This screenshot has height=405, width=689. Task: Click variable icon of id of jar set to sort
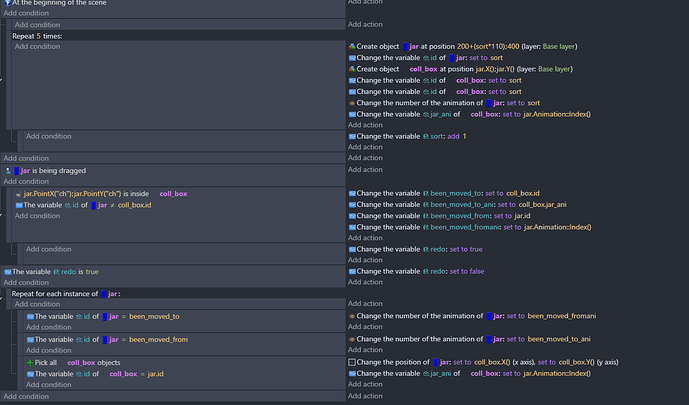pos(352,58)
